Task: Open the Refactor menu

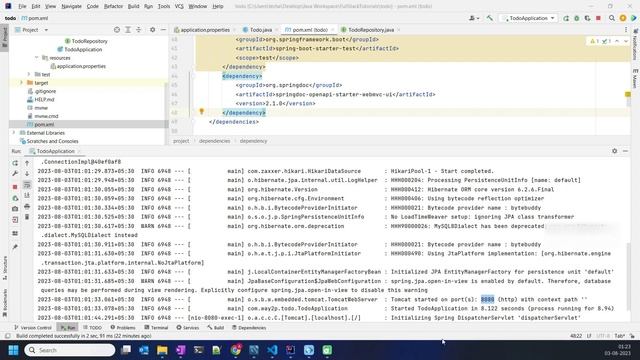Action: 113,6
